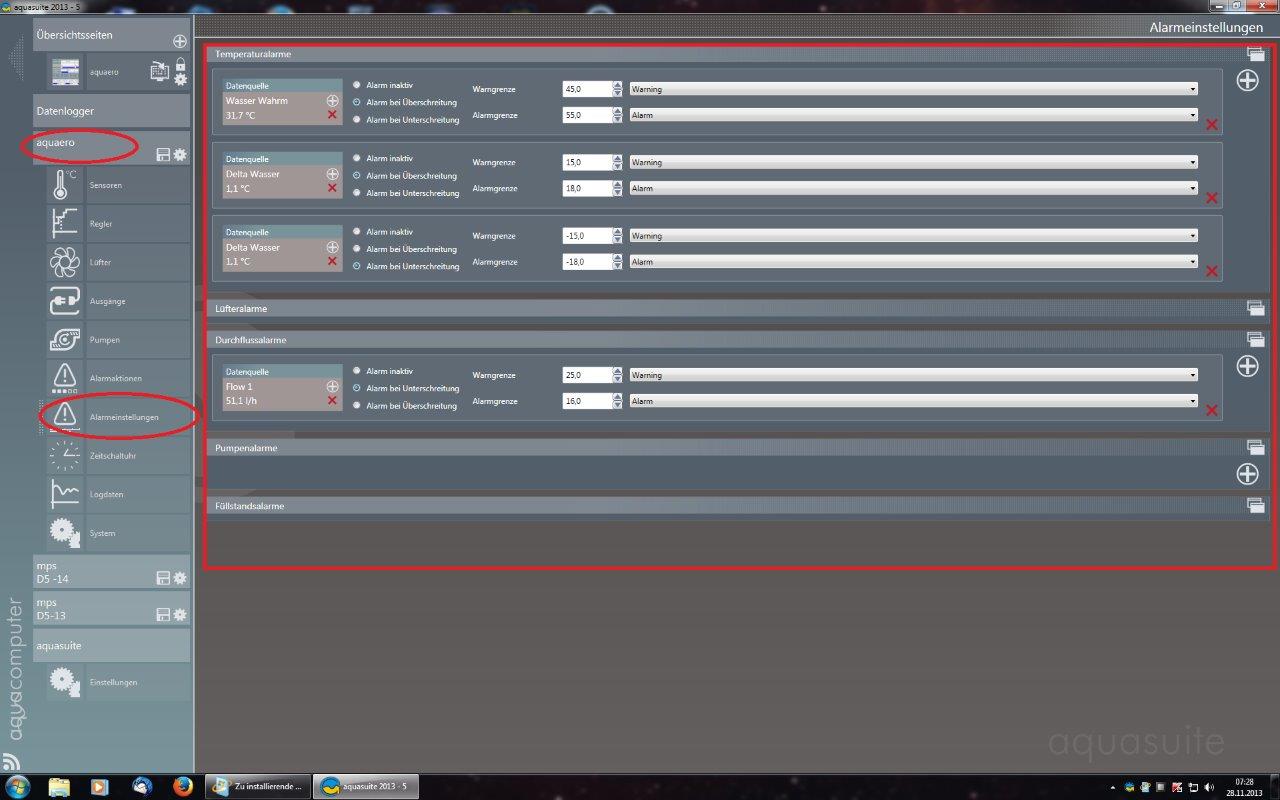Delete the entire Wasser Wahrm alarm entry
This screenshot has height=800, width=1280.
tap(1212, 125)
